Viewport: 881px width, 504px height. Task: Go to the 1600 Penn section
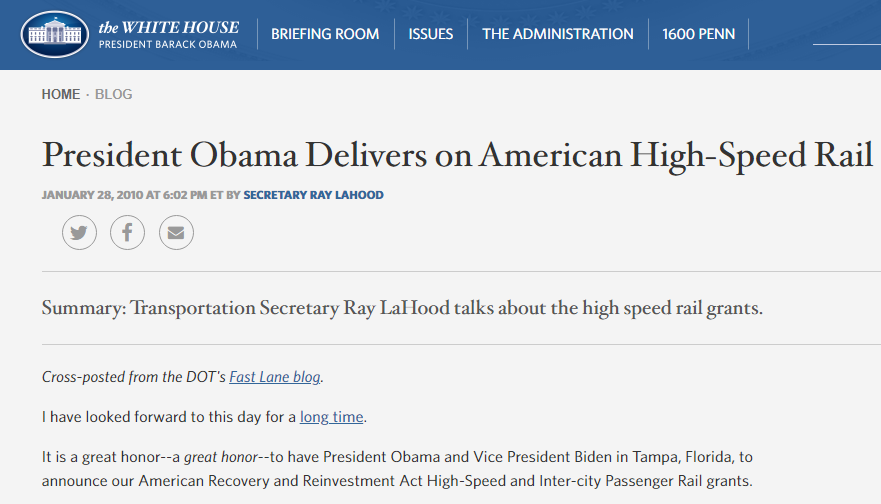[698, 34]
